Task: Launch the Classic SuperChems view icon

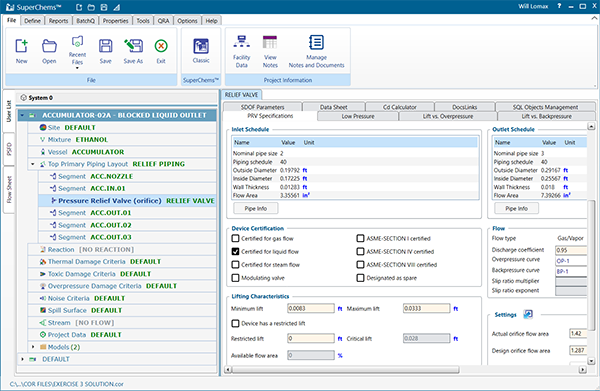Action: (x=201, y=46)
